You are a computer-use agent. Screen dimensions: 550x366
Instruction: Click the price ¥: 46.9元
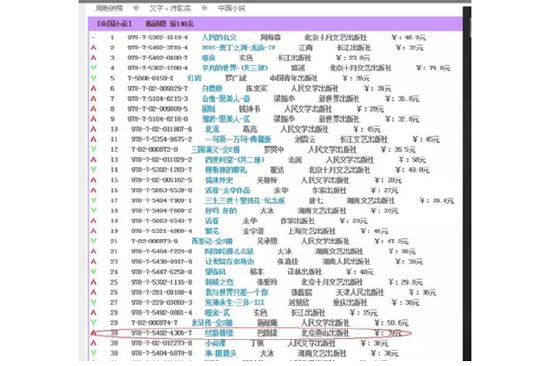click(409, 37)
